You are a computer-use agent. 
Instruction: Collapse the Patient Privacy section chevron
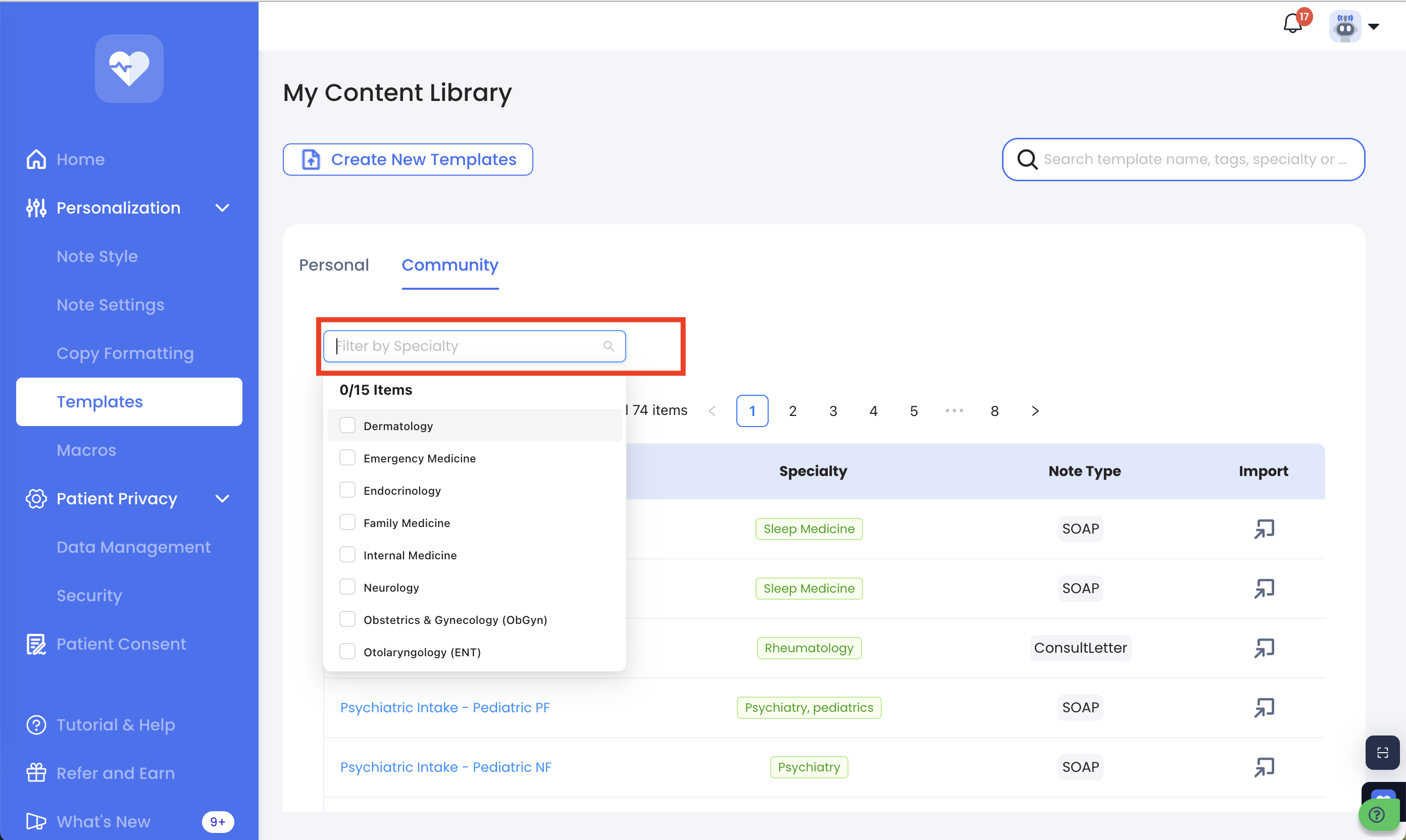223,499
